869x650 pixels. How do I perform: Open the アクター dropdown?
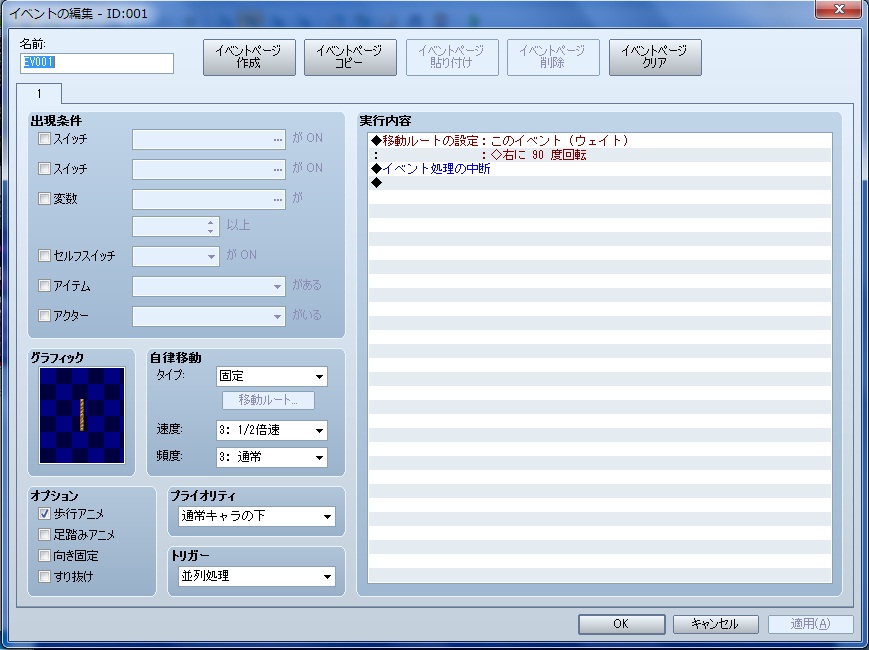coord(209,316)
